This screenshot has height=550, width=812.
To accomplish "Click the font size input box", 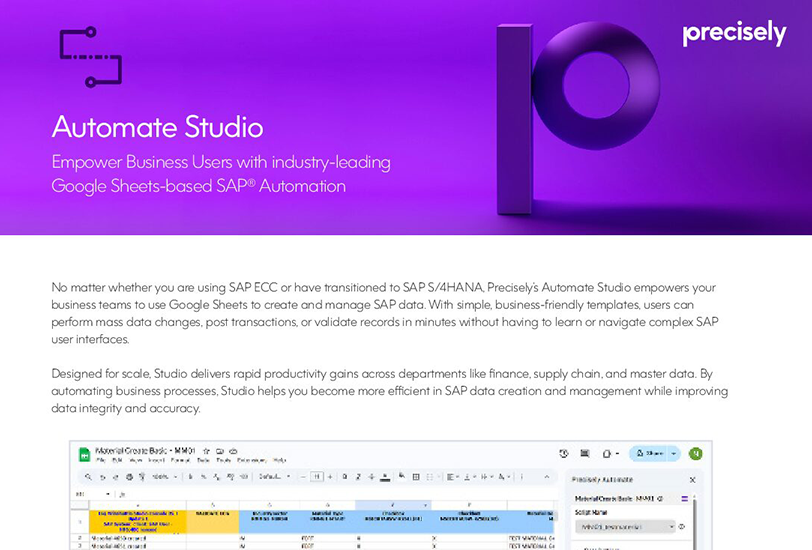I will click(x=316, y=477).
